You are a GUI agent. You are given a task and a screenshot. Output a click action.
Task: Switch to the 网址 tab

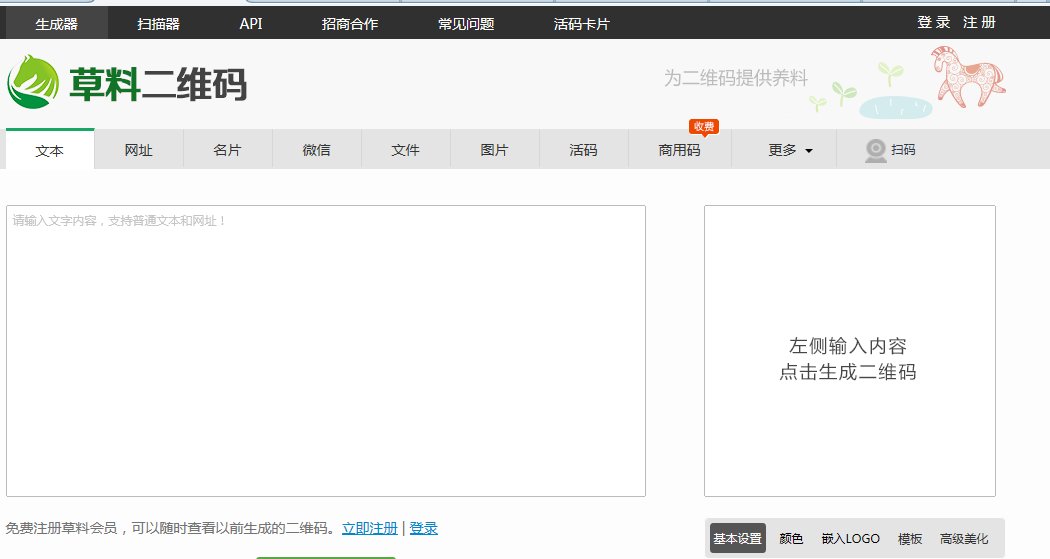pyautogui.click(x=139, y=150)
